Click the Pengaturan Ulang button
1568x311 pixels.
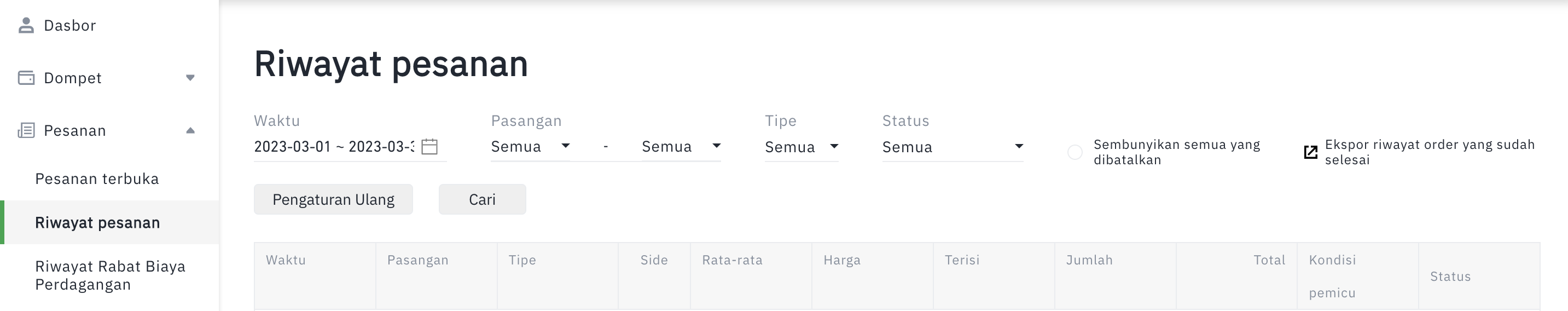click(334, 200)
